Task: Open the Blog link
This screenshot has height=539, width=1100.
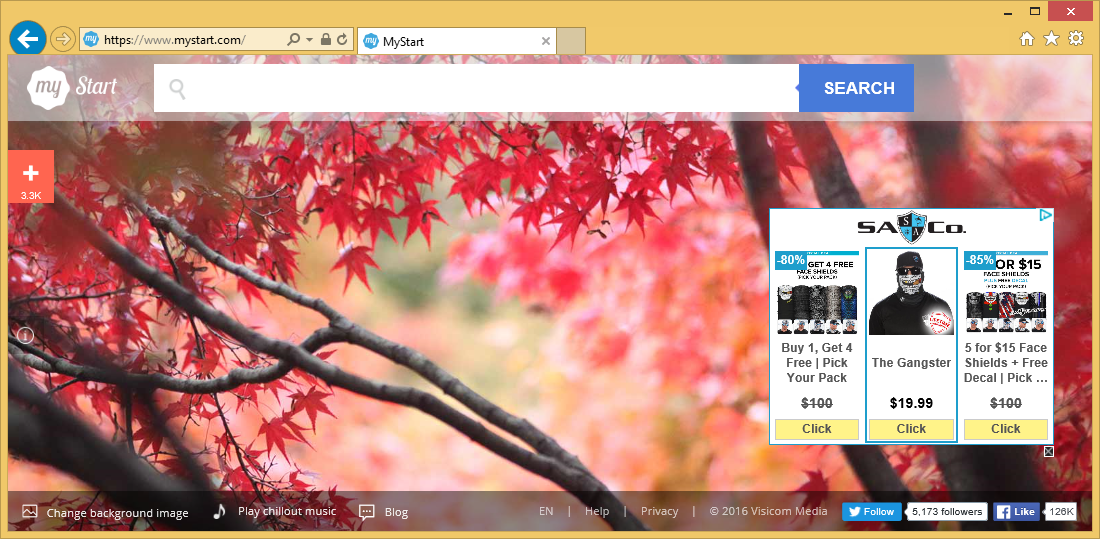Action: point(384,512)
